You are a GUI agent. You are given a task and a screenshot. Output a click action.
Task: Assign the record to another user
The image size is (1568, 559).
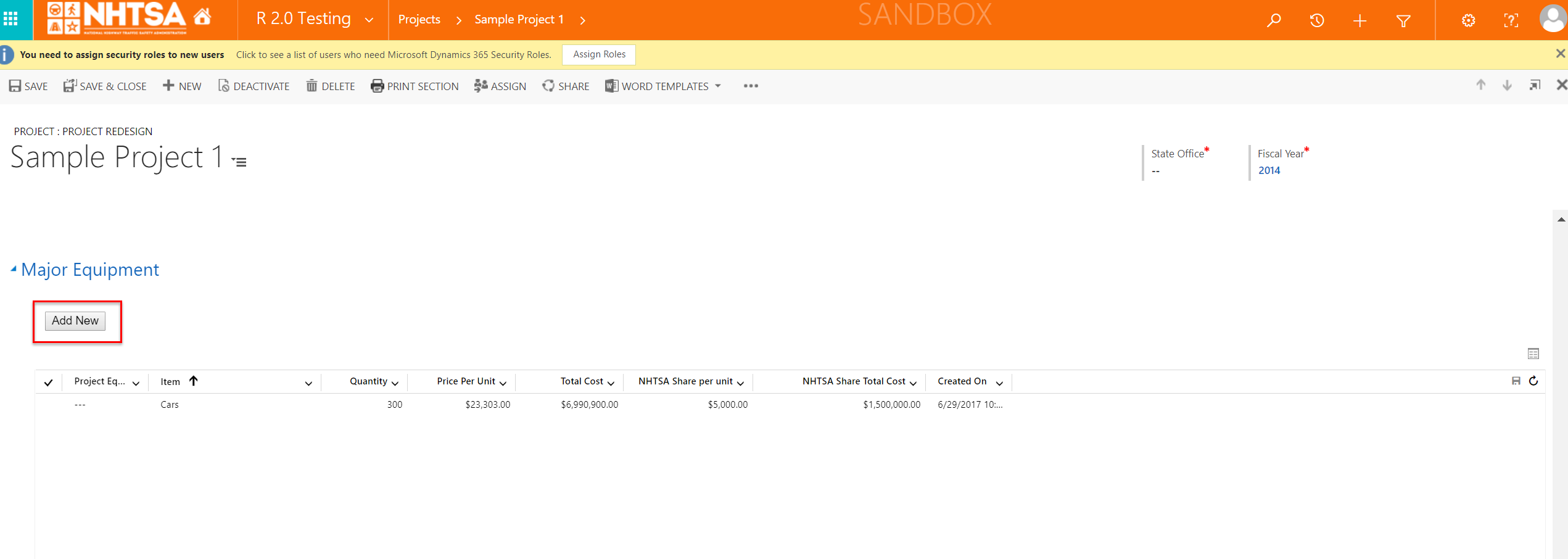(500, 86)
